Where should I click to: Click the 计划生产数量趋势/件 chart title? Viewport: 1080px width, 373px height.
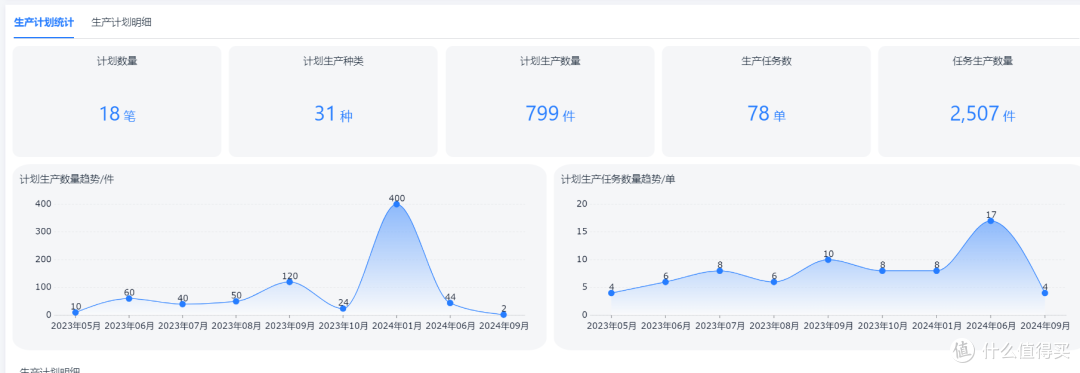(67, 180)
